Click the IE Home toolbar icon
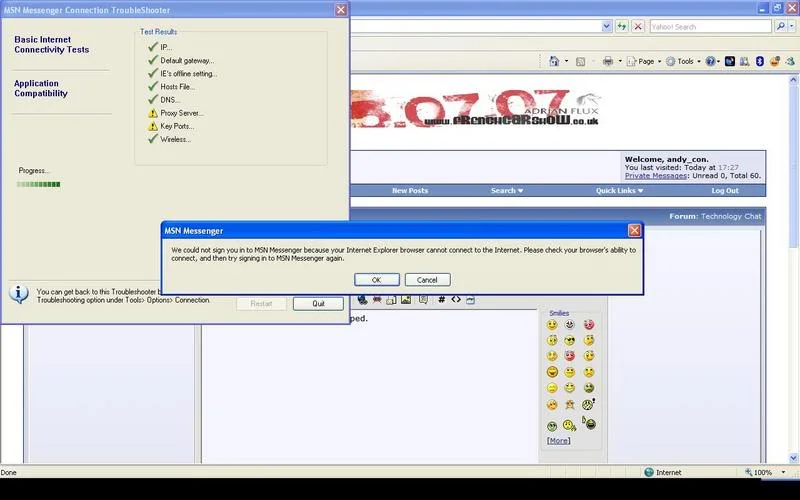 [554, 61]
